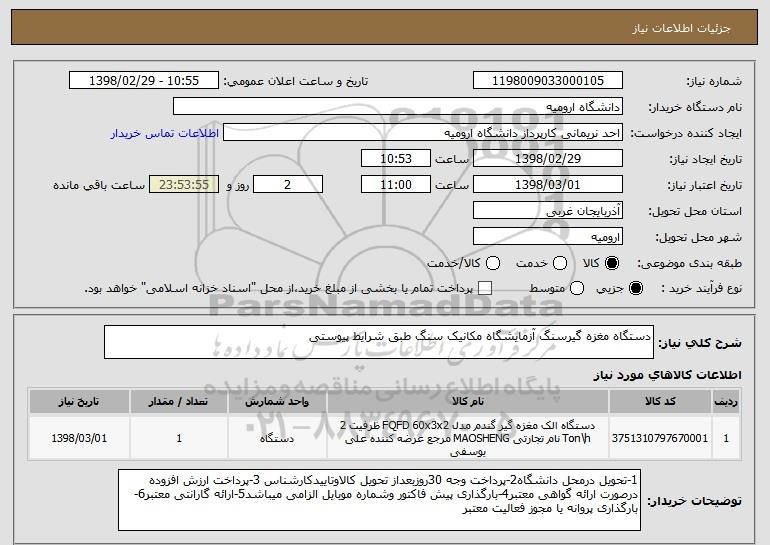Viewport: 770px width, 545px height.
Task: Click the ردیف column header
Action: [726, 402]
